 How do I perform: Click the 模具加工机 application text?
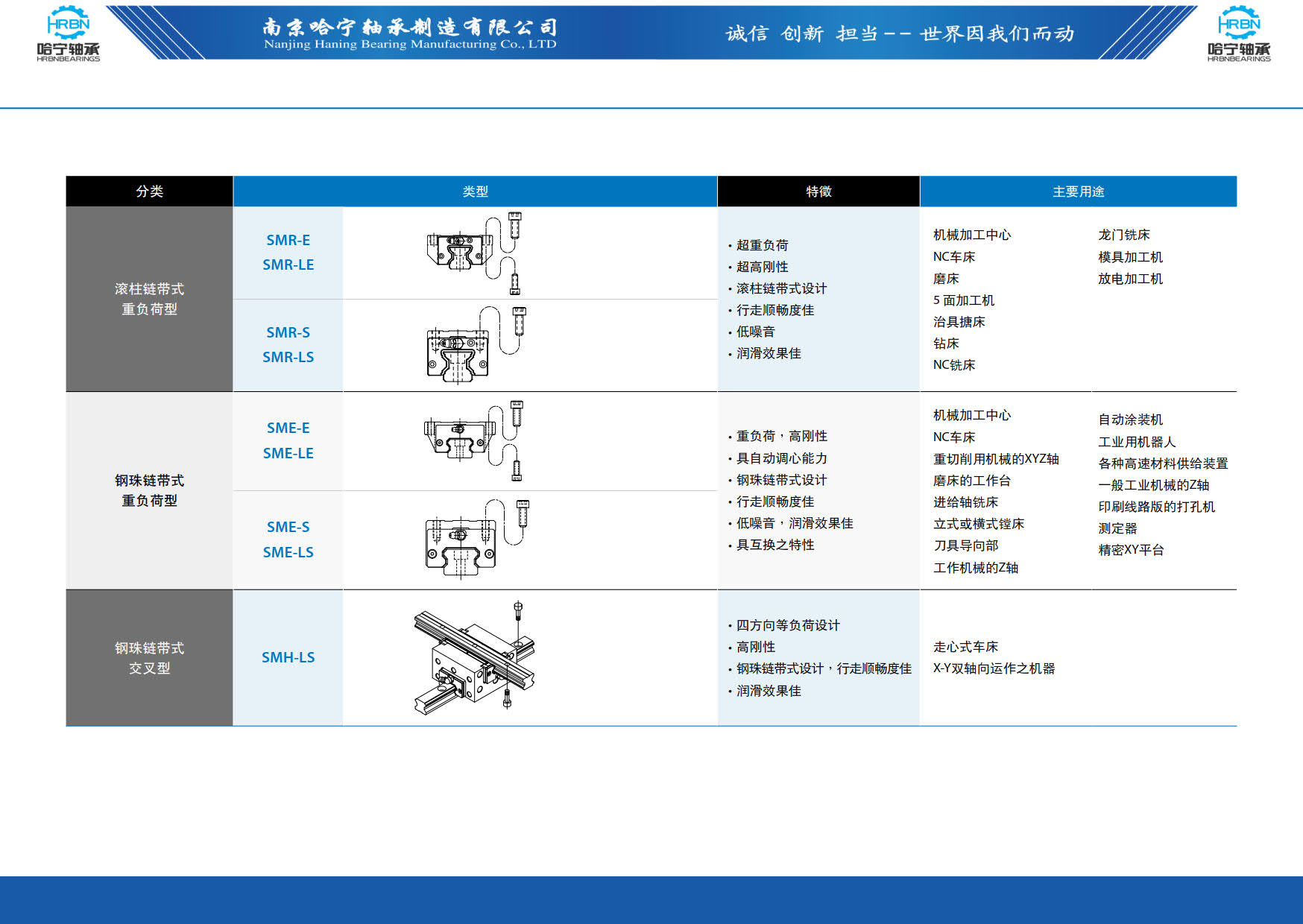pyautogui.click(x=1130, y=257)
